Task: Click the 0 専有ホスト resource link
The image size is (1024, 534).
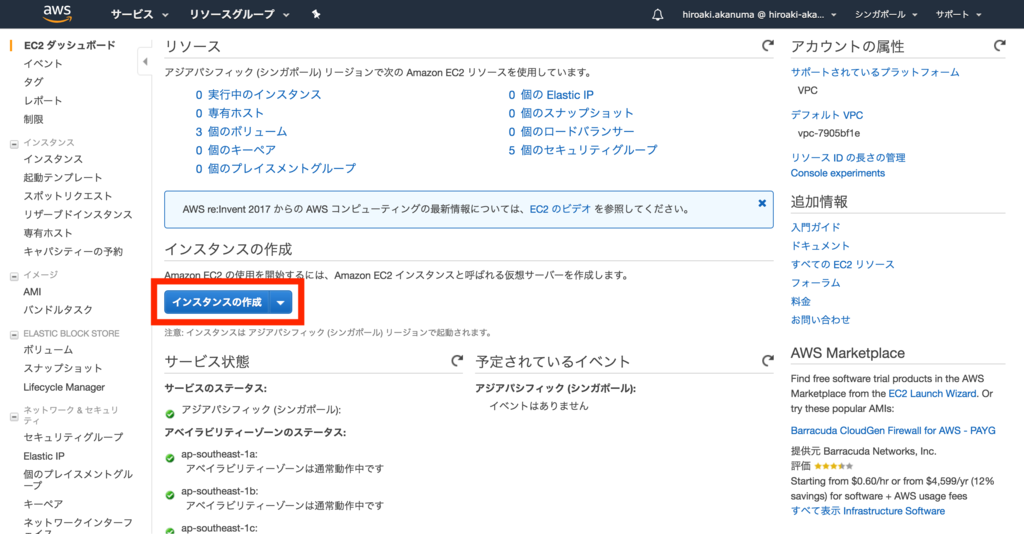Action: coord(229,113)
